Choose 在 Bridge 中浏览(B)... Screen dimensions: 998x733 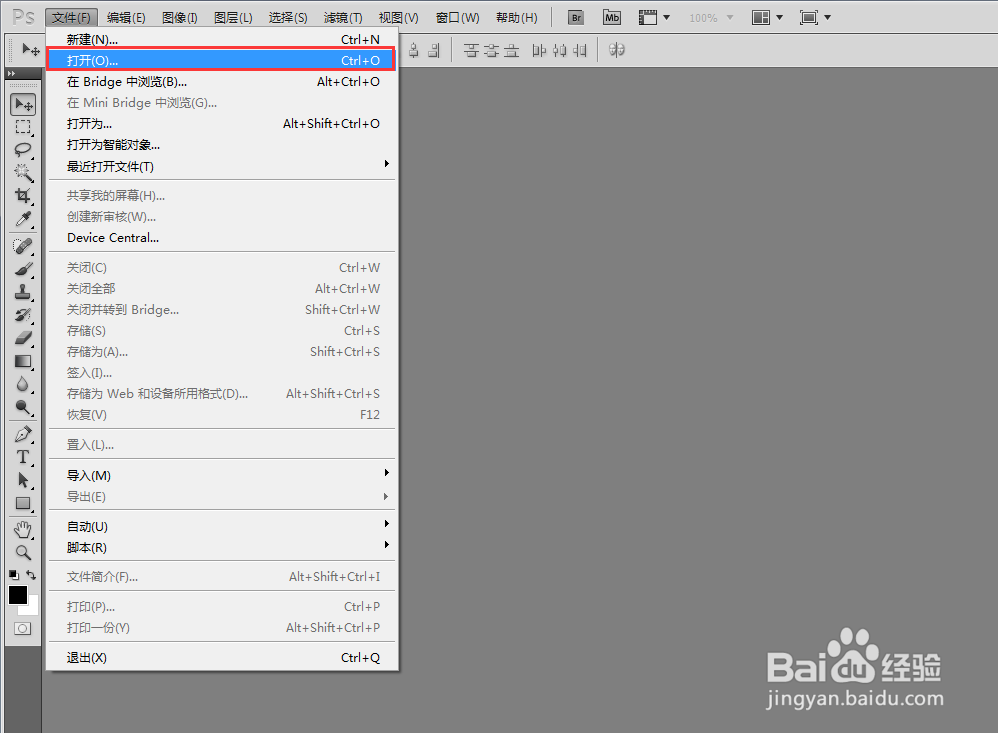pyautogui.click(x=221, y=81)
